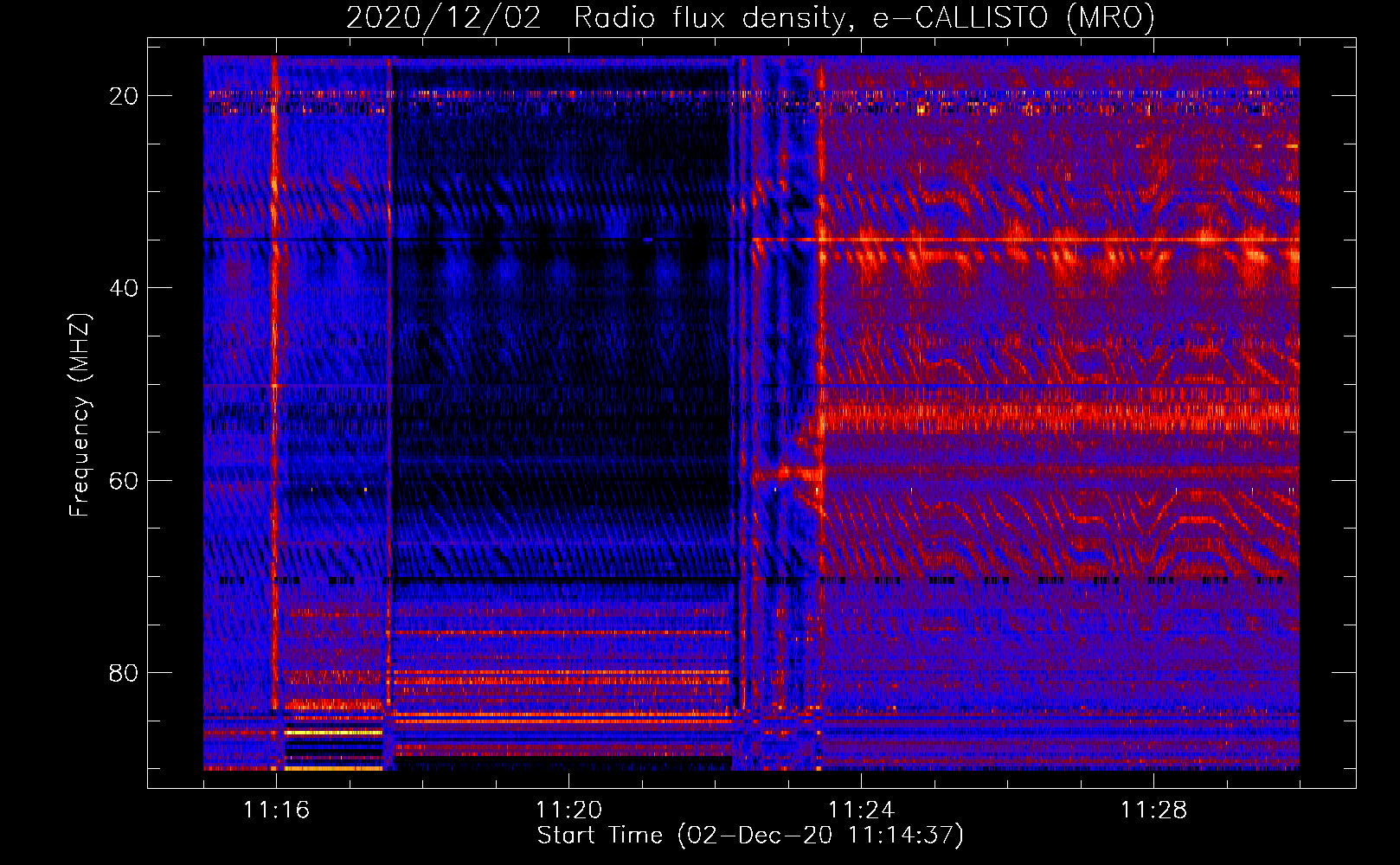Screen dimensions: 1400x865
Task: Click the bright vertical burst near 11:16
Action: (275, 381)
